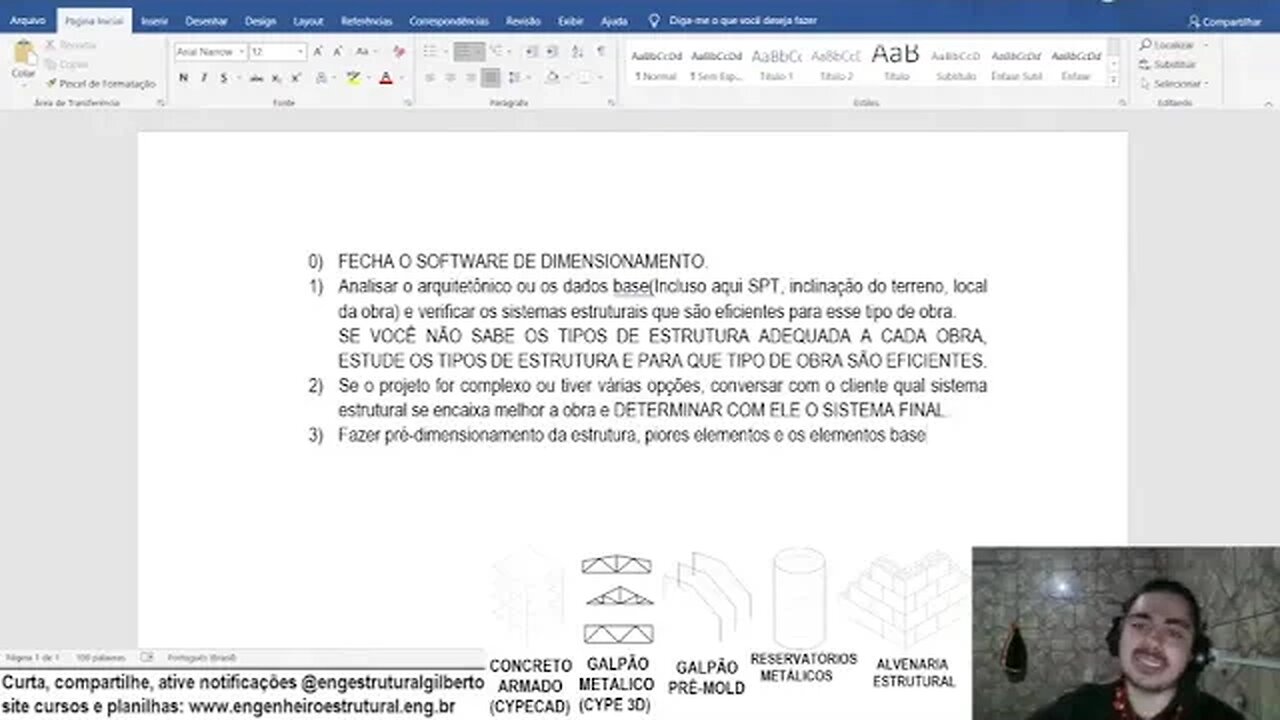Open font color dropdown arrow

click(401, 78)
